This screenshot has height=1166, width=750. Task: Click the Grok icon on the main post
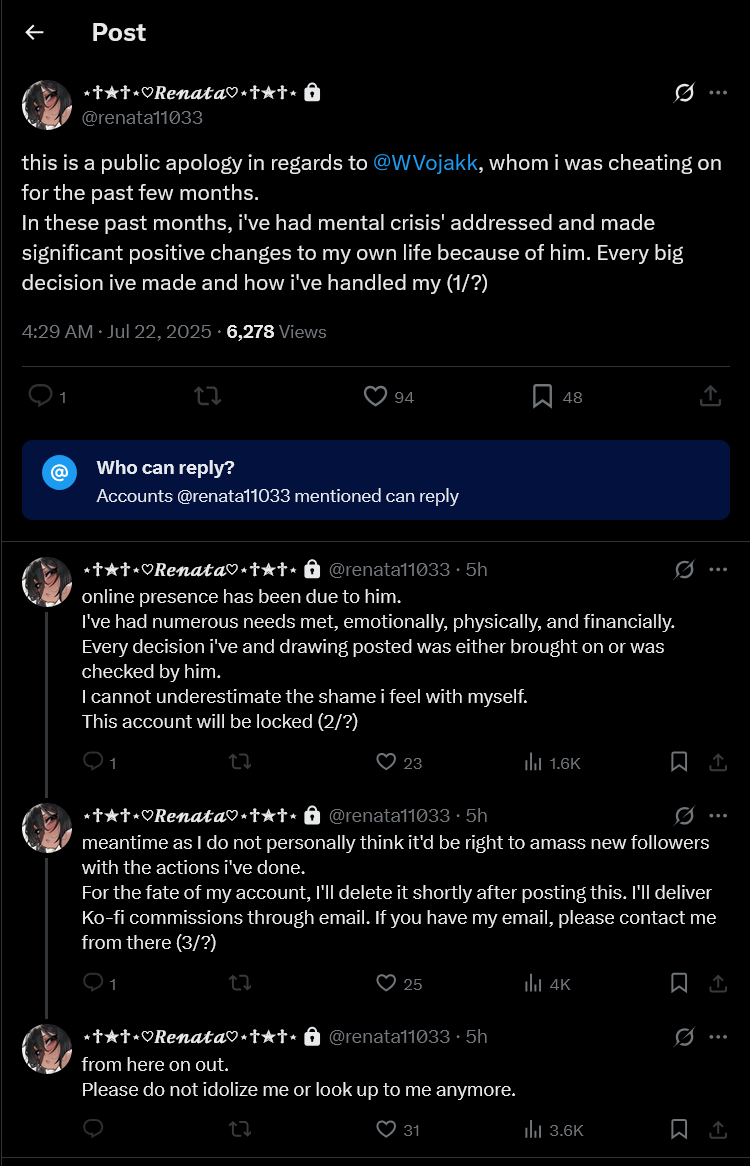click(684, 93)
